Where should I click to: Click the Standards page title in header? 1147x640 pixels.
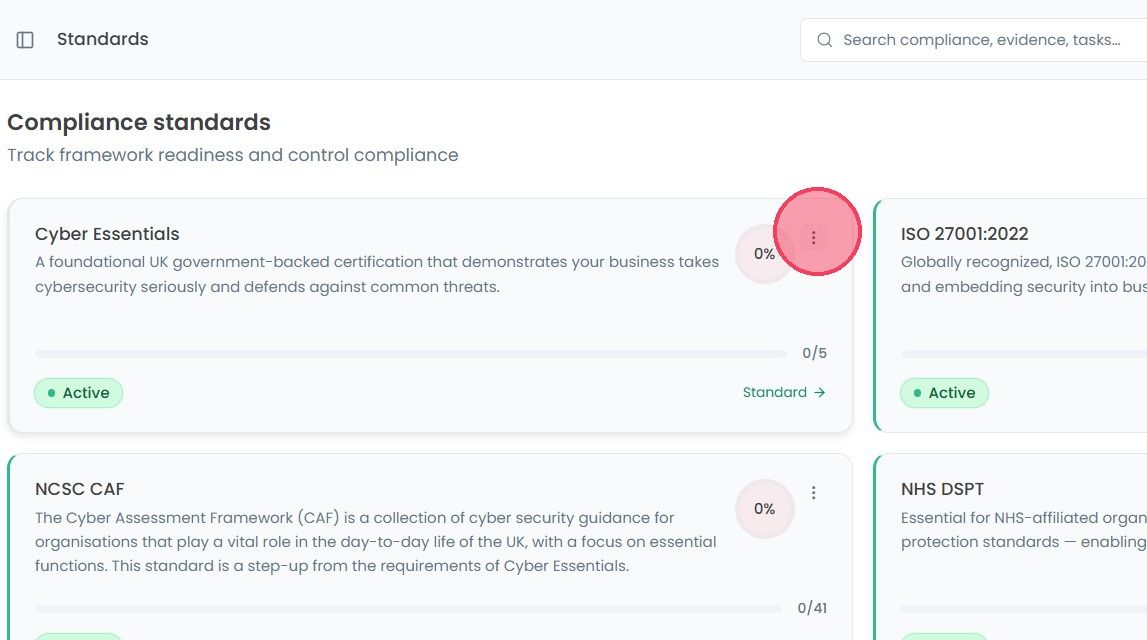pyautogui.click(x=103, y=39)
